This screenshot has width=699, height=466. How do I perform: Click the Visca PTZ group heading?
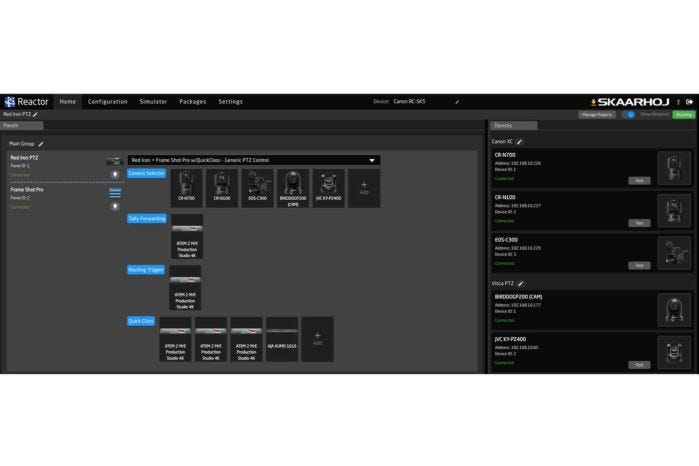point(502,284)
